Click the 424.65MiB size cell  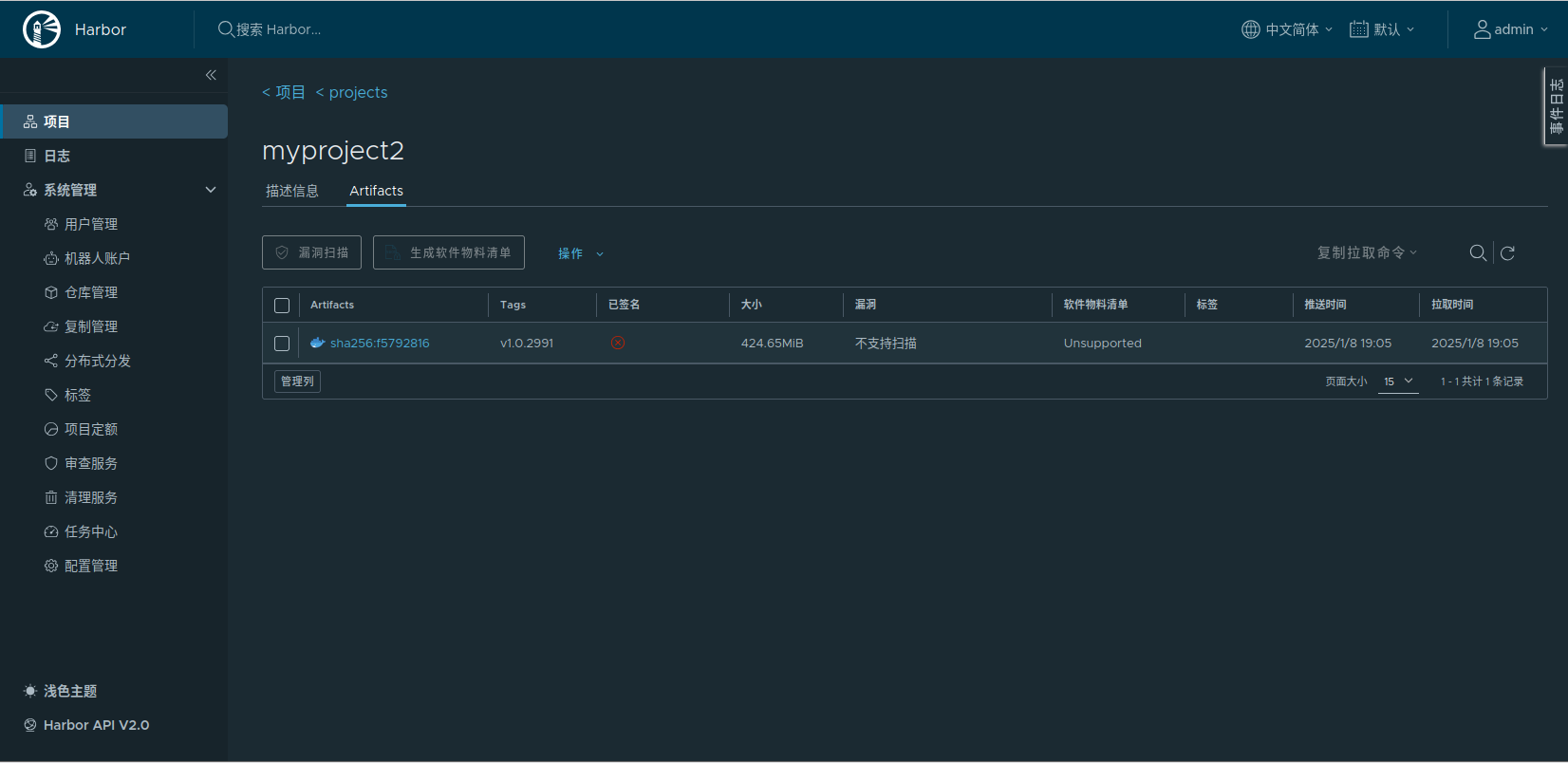point(772,343)
